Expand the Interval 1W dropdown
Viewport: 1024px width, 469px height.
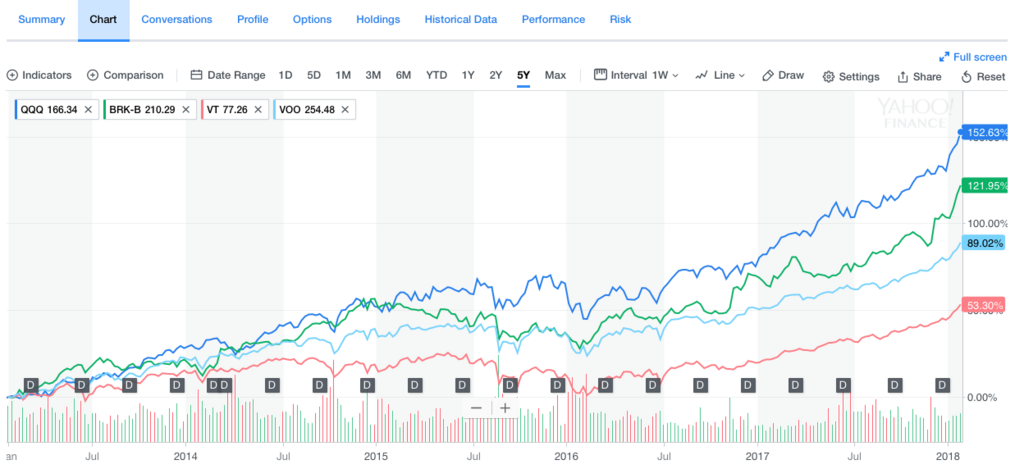point(636,75)
